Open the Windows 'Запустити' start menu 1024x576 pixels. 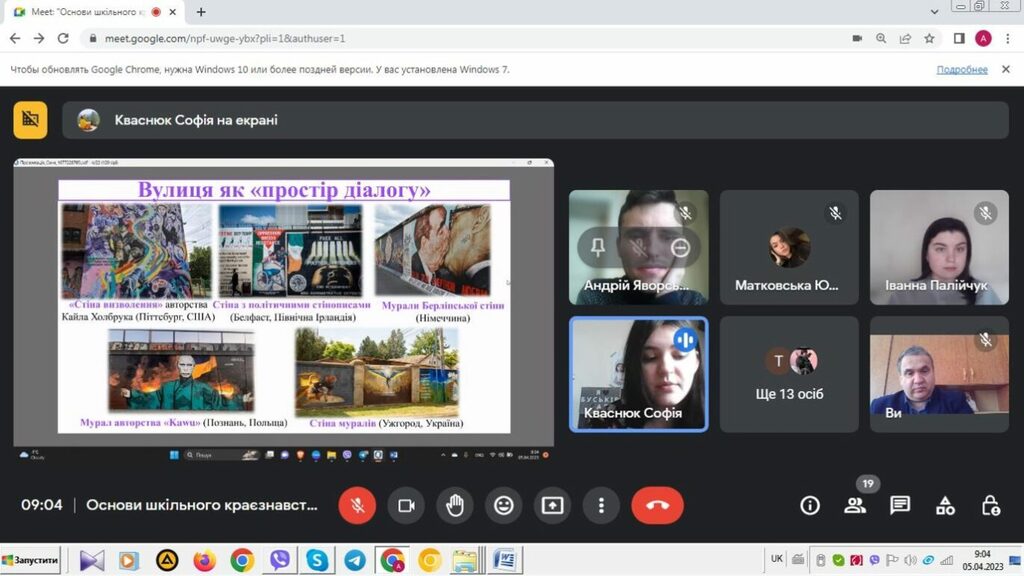coord(31,559)
